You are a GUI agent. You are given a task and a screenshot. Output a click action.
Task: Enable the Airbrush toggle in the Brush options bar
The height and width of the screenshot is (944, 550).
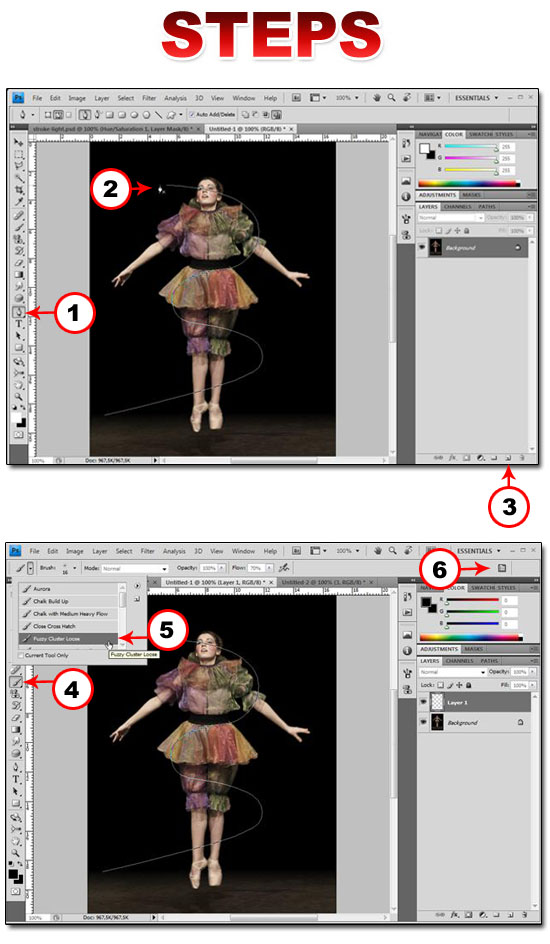[284, 568]
